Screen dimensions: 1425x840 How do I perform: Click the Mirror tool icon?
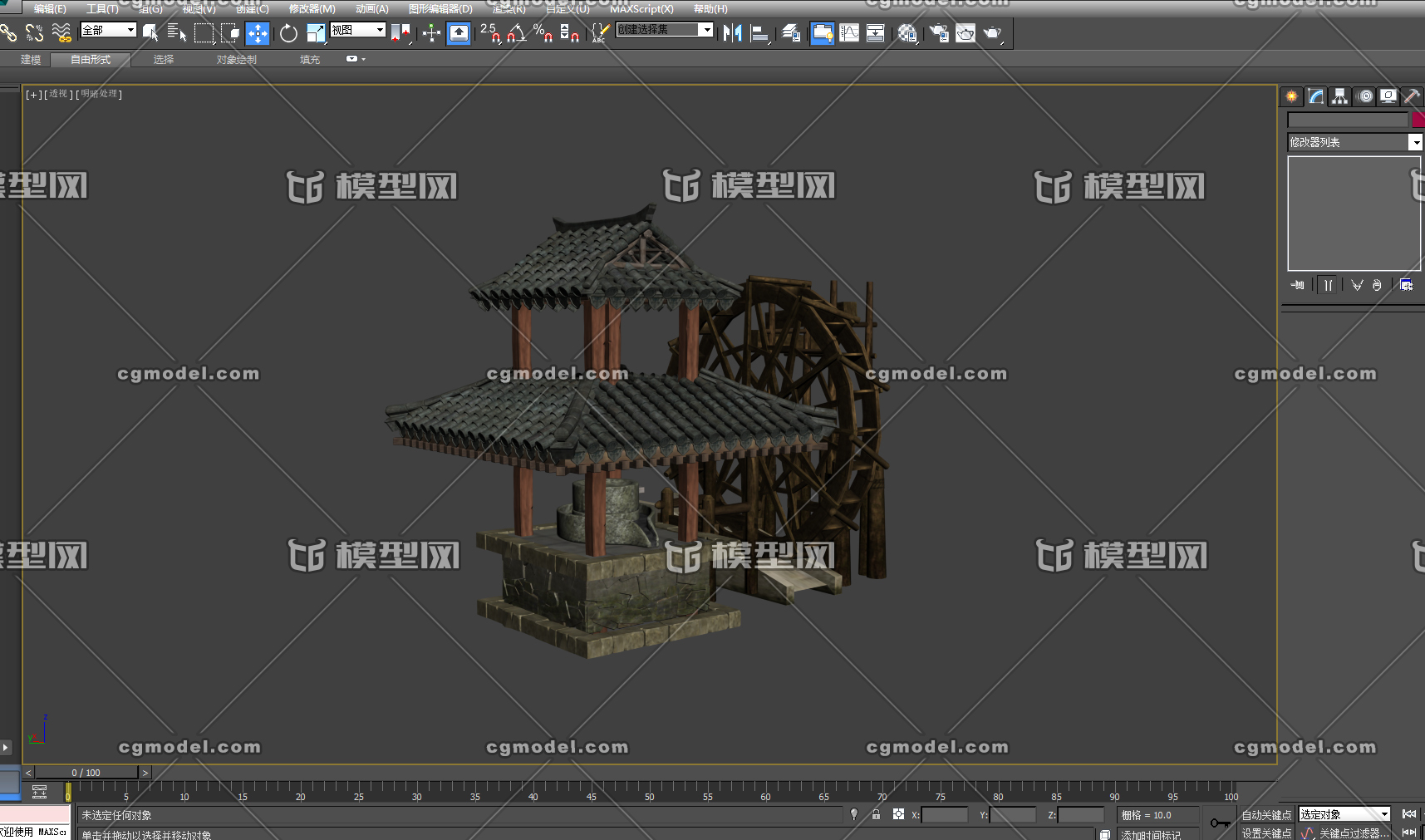pyautogui.click(x=732, y=33)
